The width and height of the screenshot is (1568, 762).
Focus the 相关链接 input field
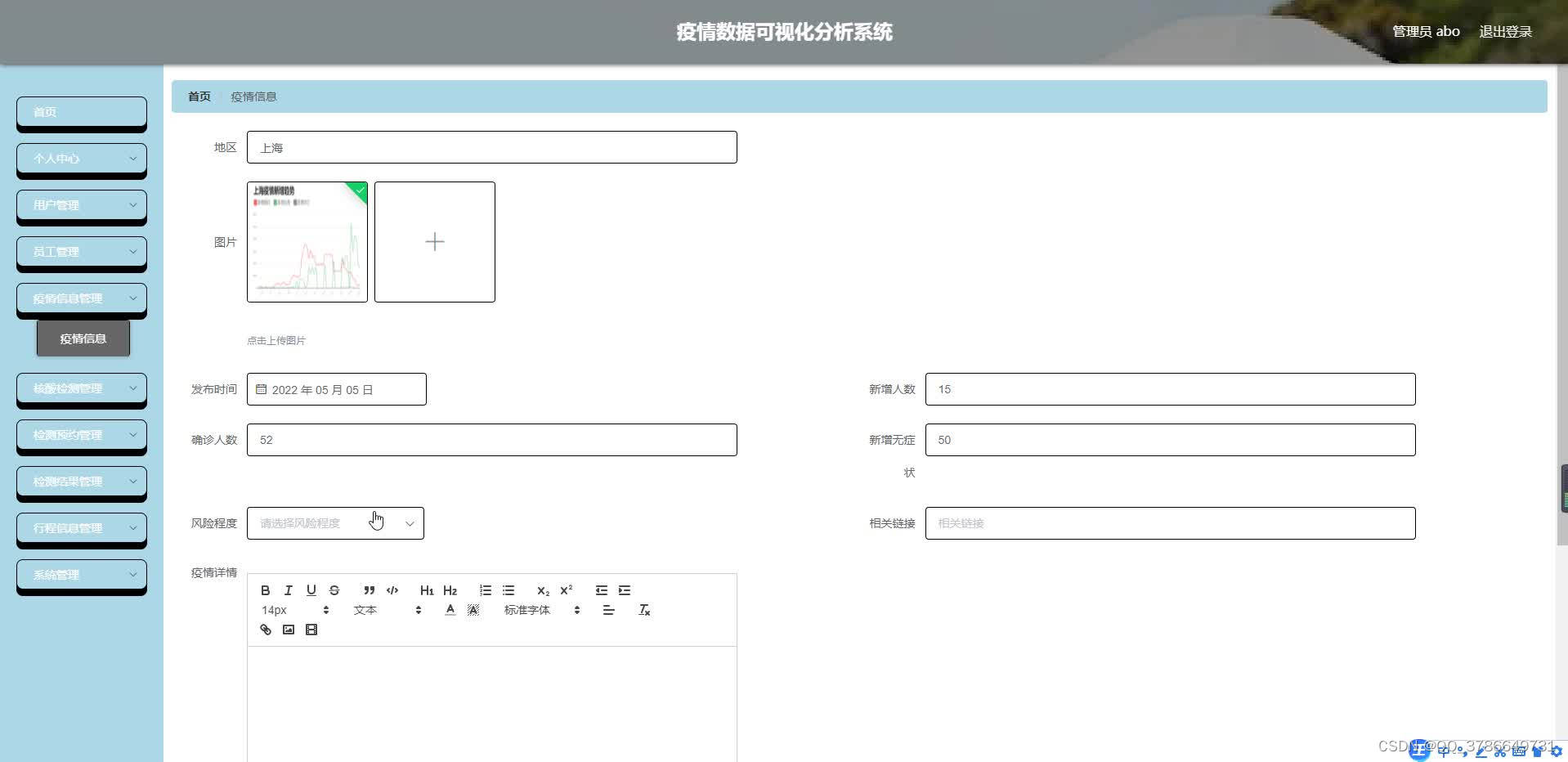1171,523
